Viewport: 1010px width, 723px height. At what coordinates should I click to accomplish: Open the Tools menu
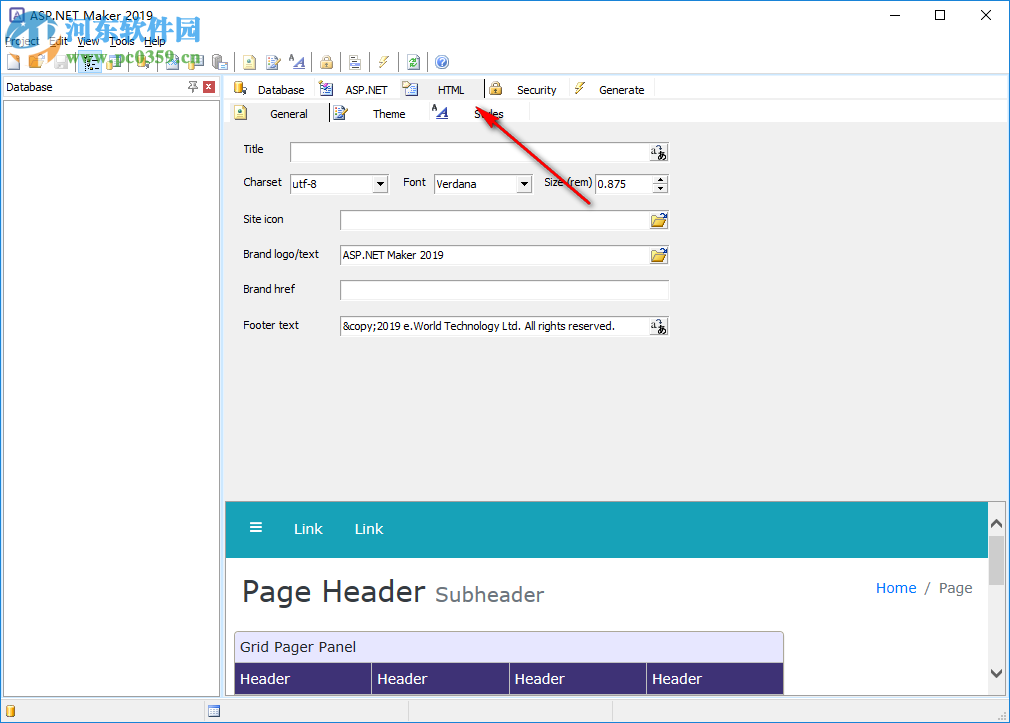[x=121, y=41]
